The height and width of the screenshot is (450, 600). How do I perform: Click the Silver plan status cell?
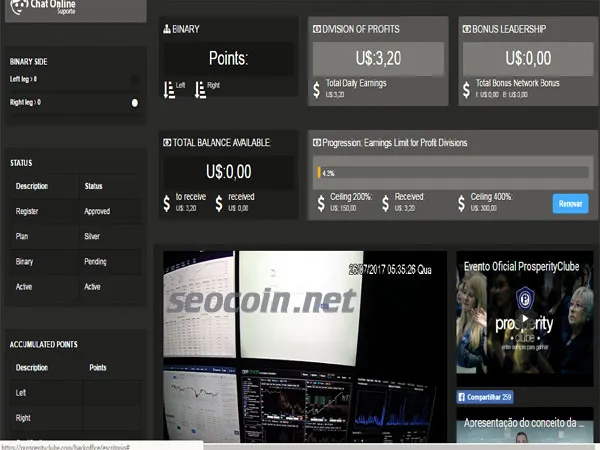pyautogui.click(x=92, y=236)
